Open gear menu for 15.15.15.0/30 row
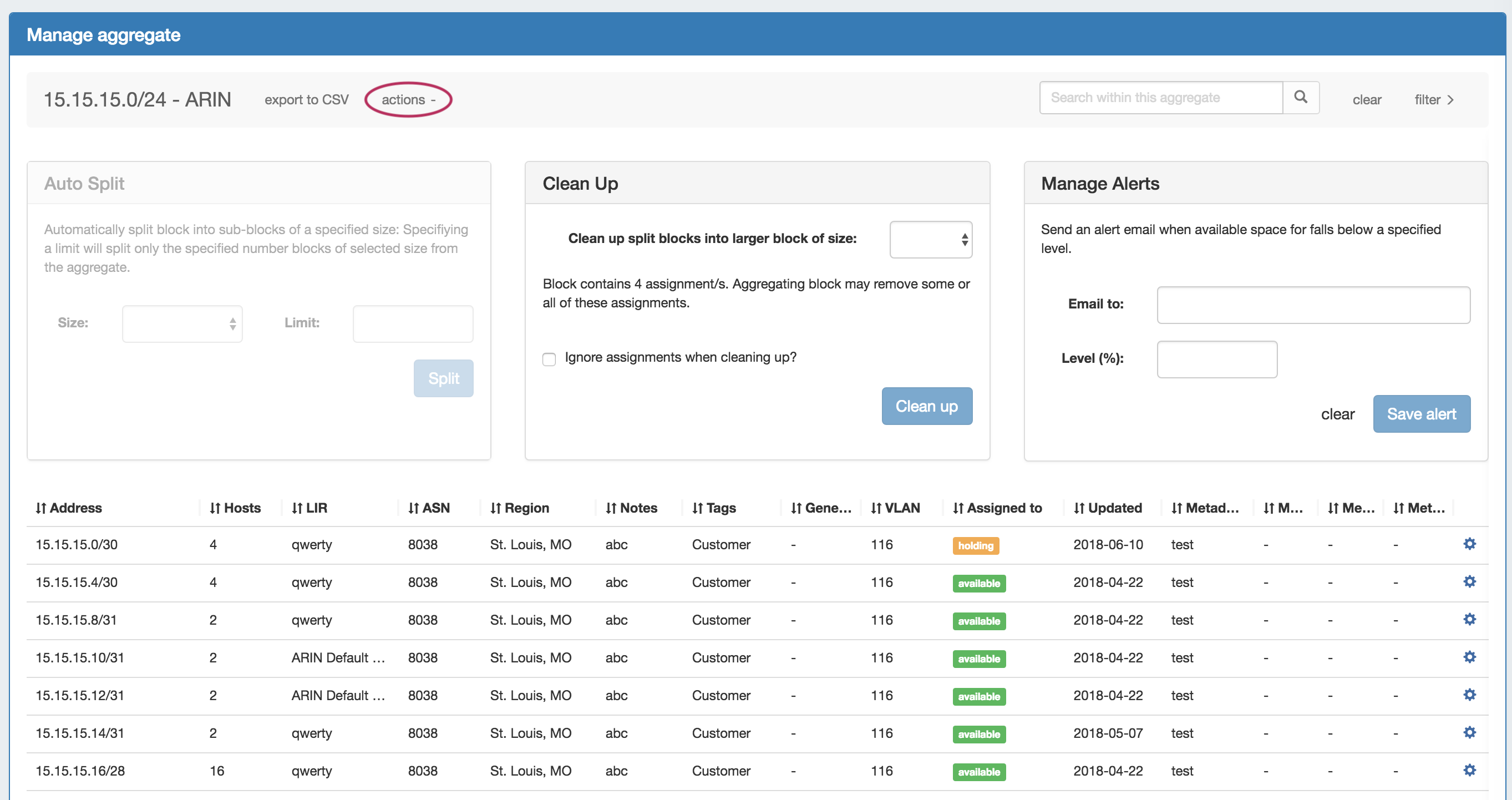 click(x=1469, y=544)
